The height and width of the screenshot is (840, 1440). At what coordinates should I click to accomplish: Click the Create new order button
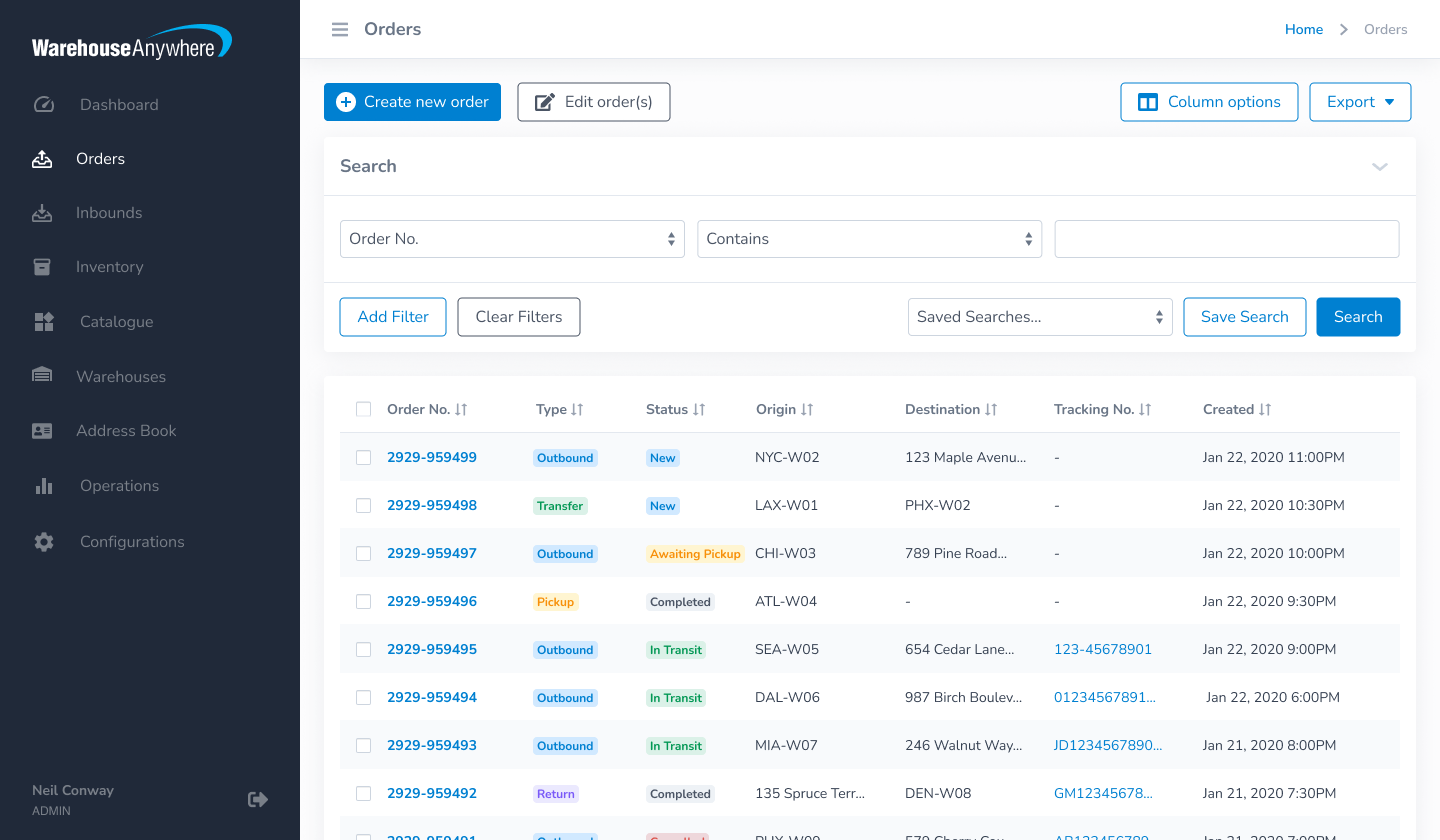click(412, 101)
